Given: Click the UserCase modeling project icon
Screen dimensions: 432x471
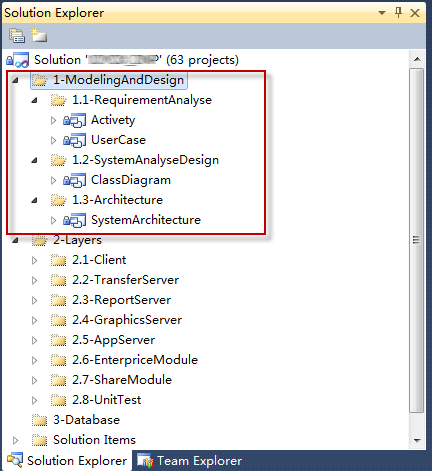Looking at the screenshot, I should (x=75, y=140).
